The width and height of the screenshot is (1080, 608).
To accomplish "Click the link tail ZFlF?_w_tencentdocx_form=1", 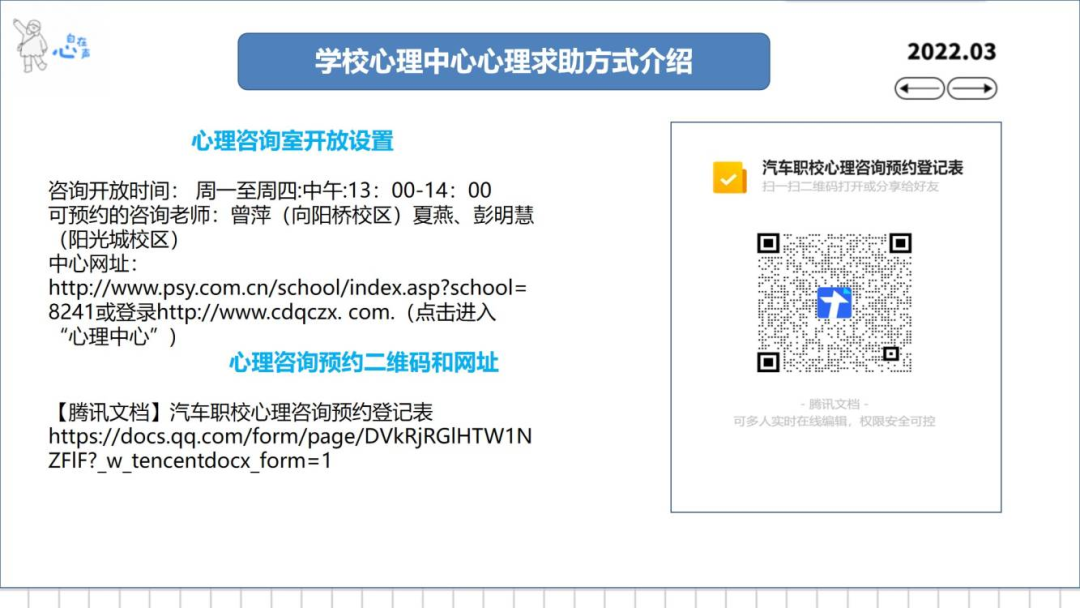I will pos(189,461).
